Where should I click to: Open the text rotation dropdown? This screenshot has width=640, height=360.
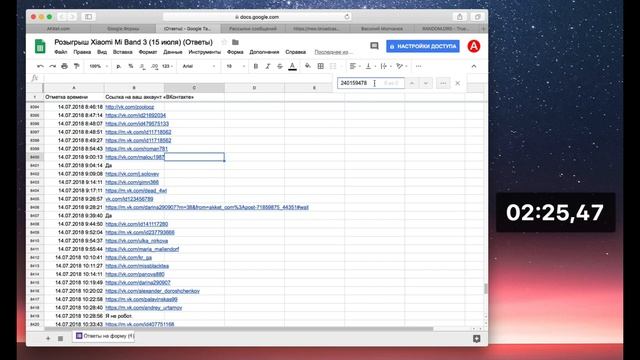click(x=402, y=66)
